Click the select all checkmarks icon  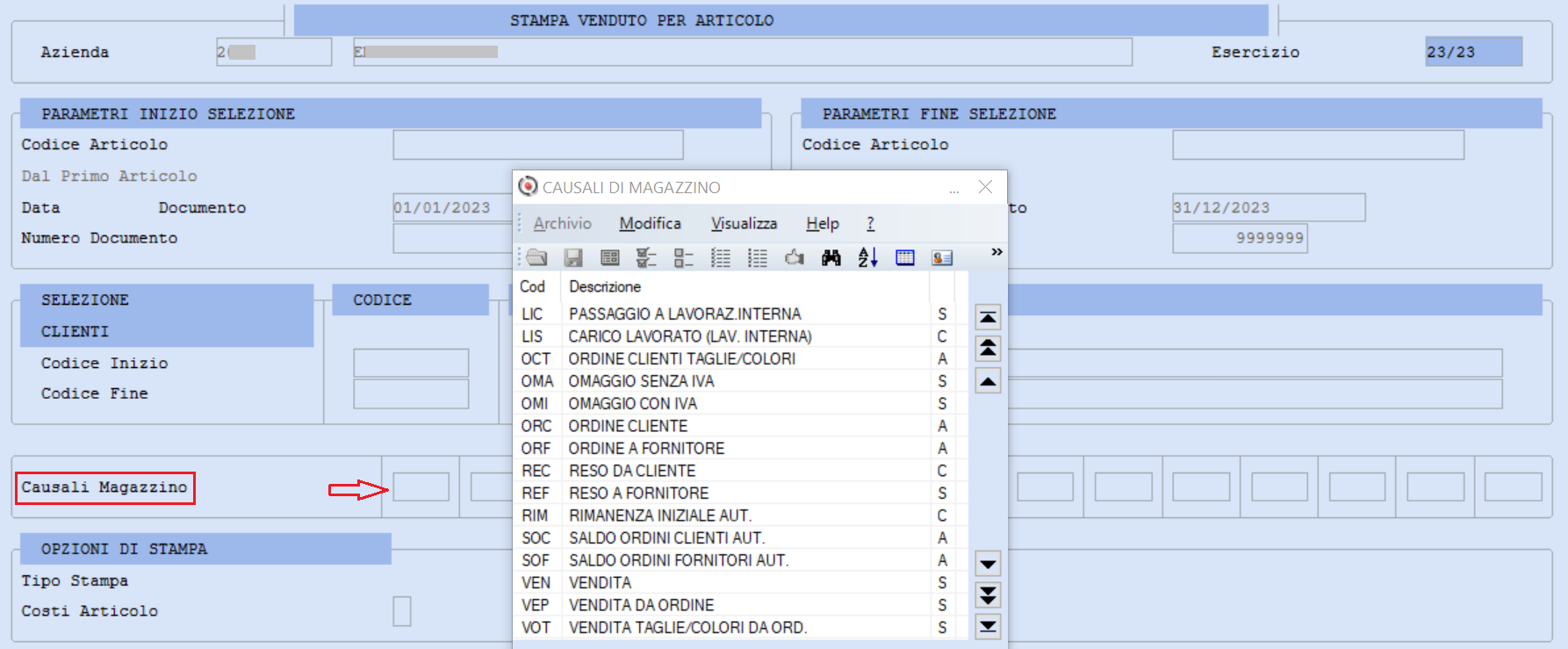[647, 257]
